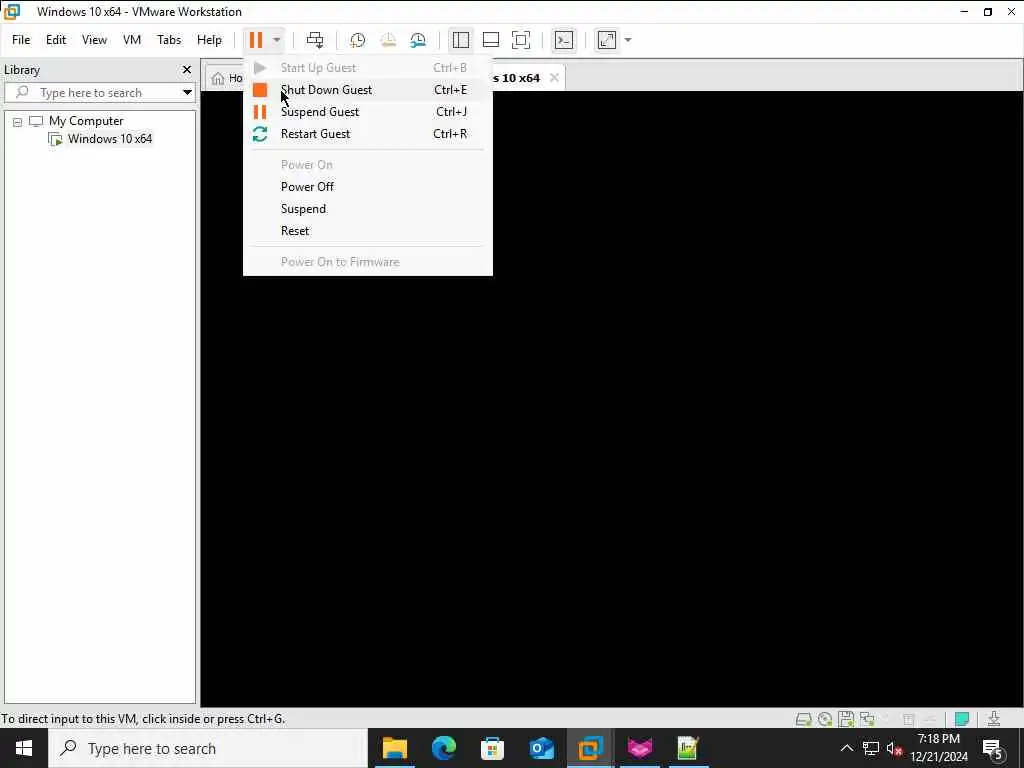1024x768 pixels.
Task: Open the File menu
Action: pyautogui.click(x=21, y=40)
